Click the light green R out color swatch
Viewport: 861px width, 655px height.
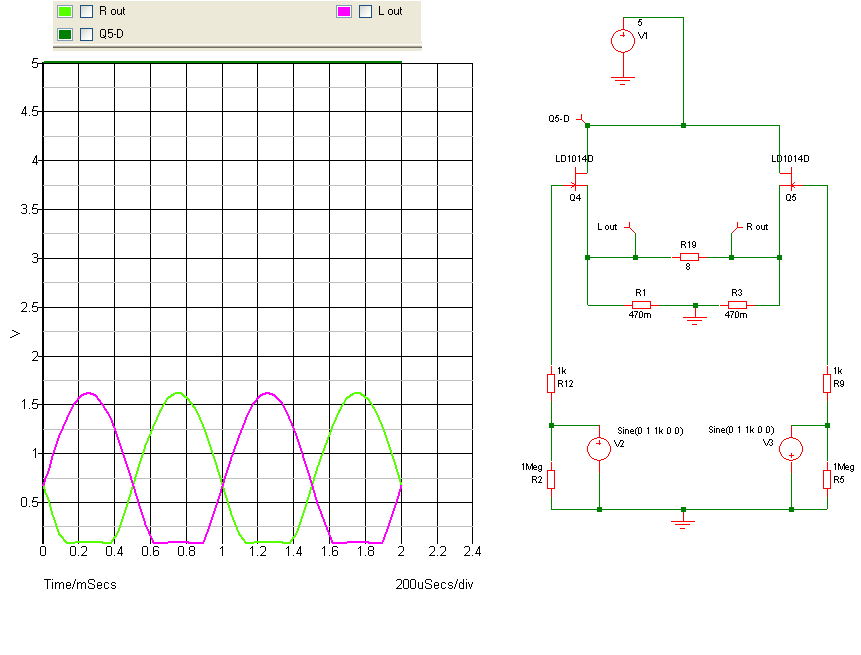point(65,11)
